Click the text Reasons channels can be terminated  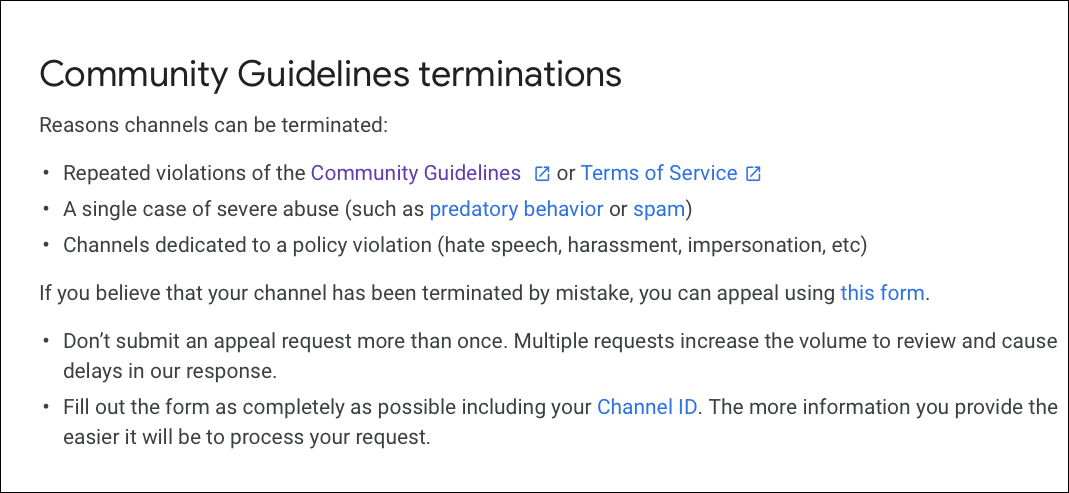coord(213,125)
